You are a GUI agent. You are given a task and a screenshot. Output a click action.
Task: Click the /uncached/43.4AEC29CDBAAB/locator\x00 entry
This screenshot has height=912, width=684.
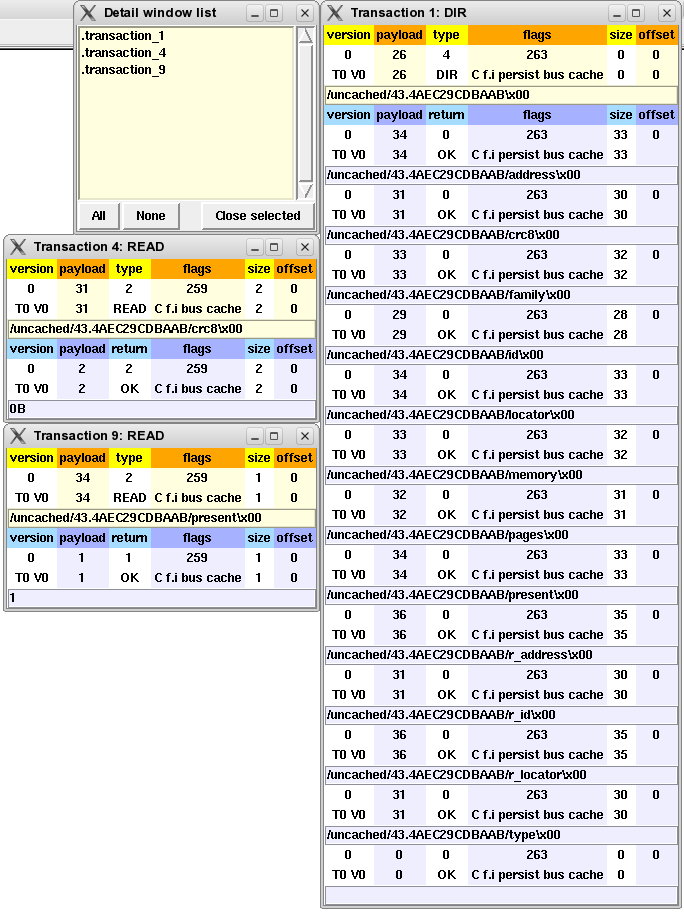501,415
